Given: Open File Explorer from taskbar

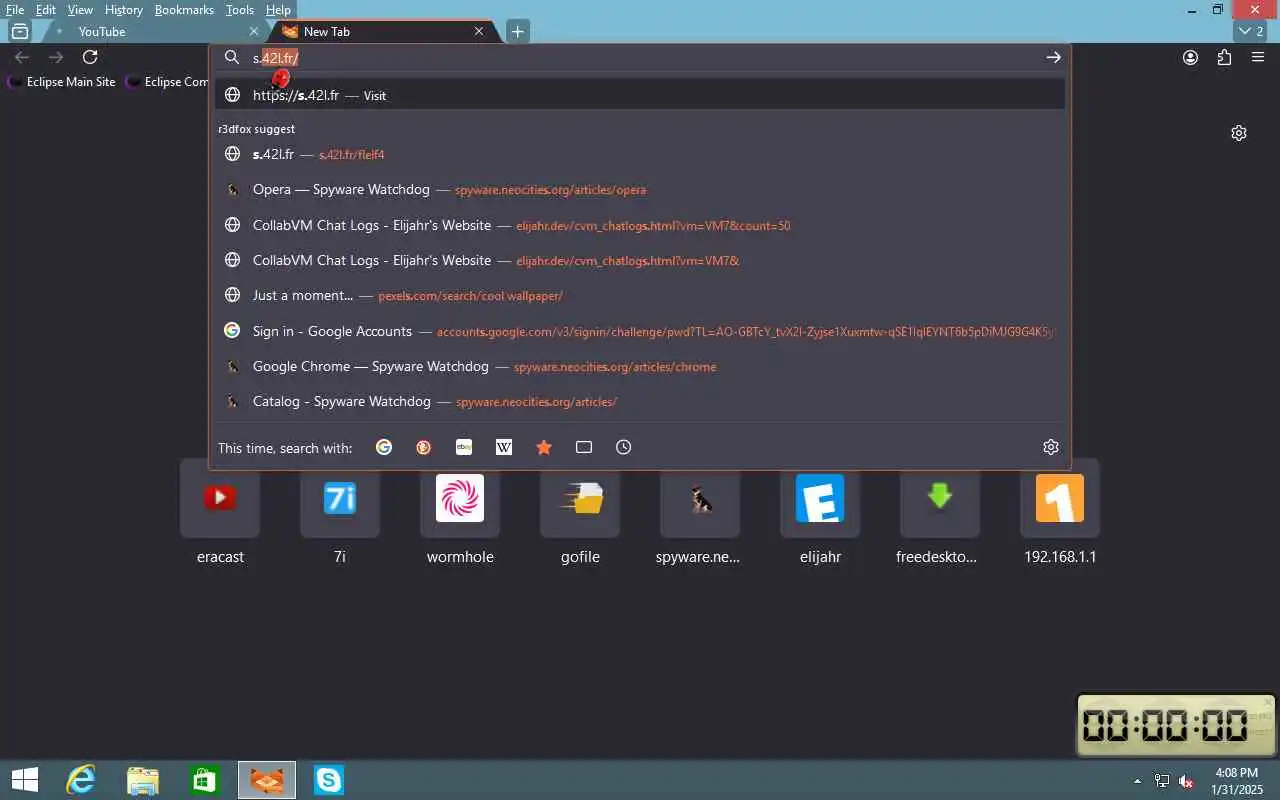Looking at the screenshot, I should 143,779.
